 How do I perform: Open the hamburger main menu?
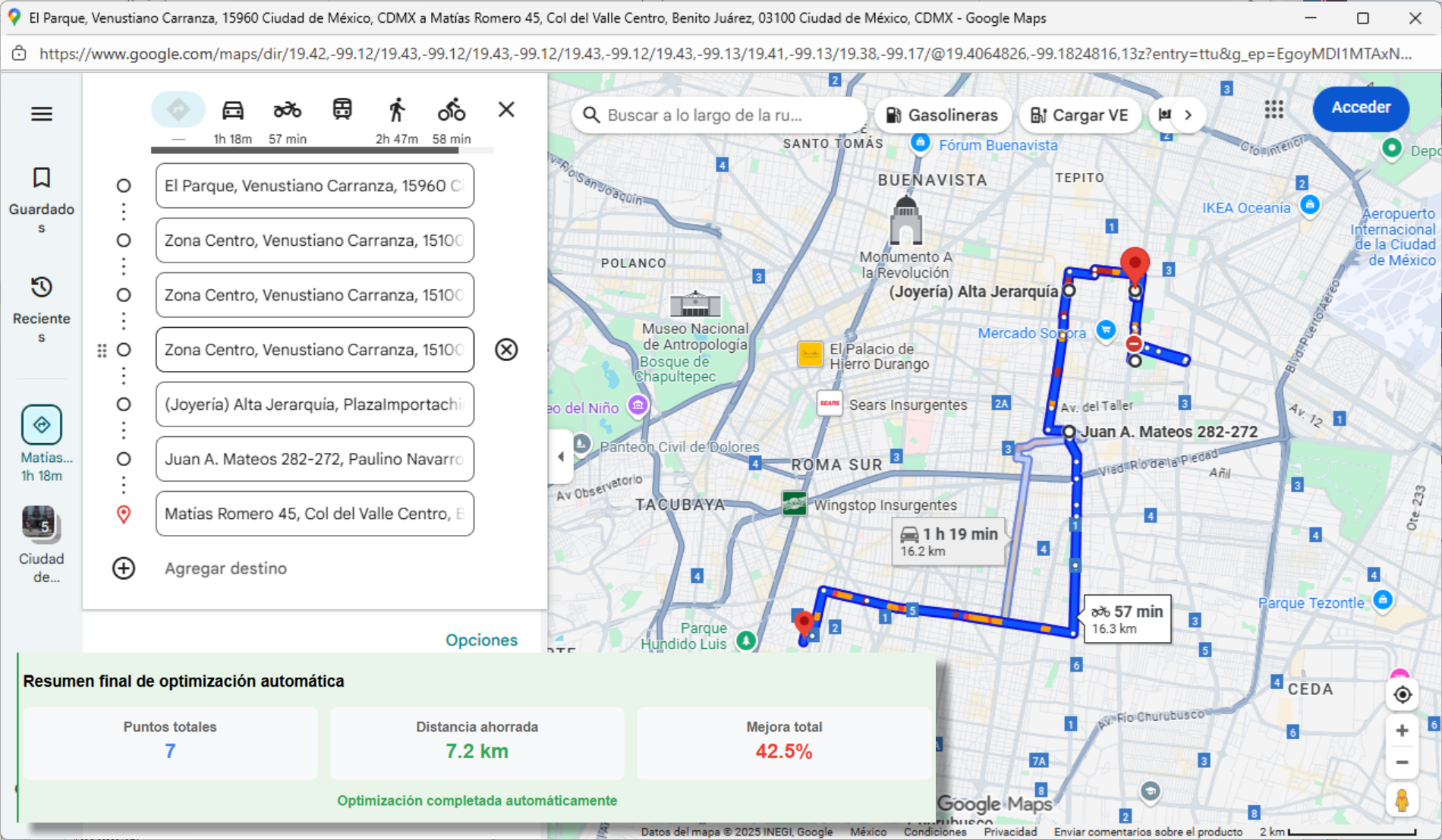[x=42, y=114]
